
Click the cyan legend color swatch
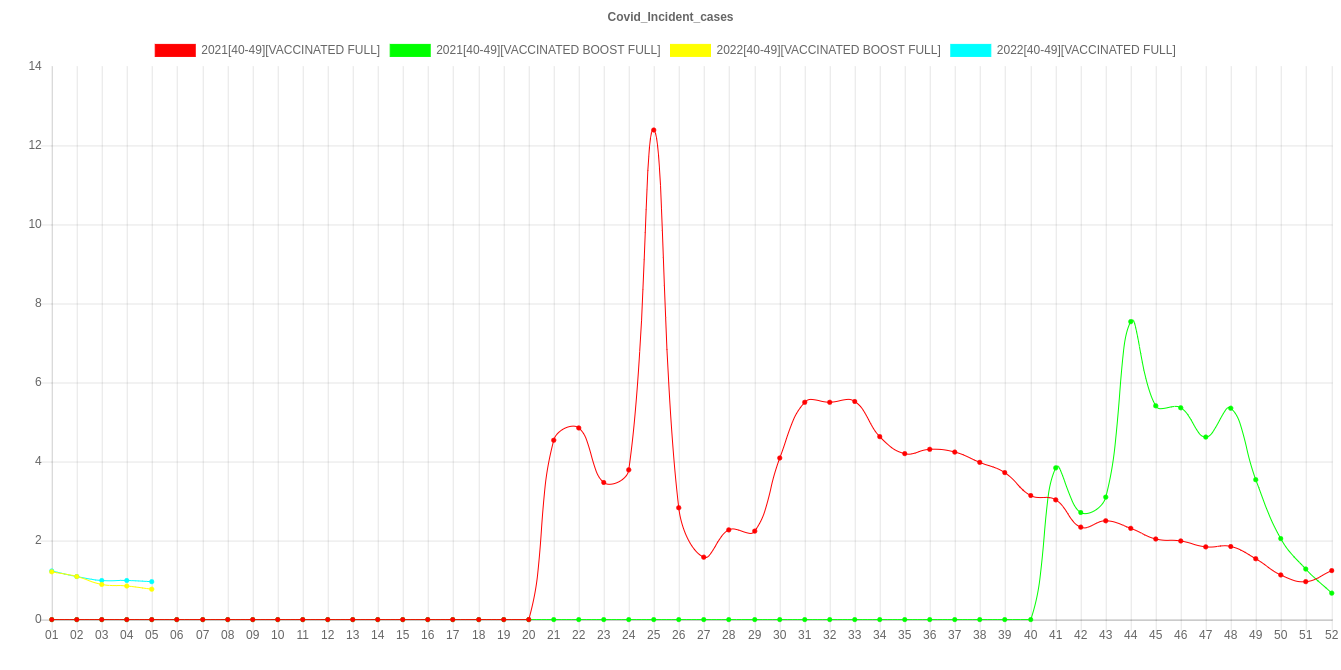(970, 50)
